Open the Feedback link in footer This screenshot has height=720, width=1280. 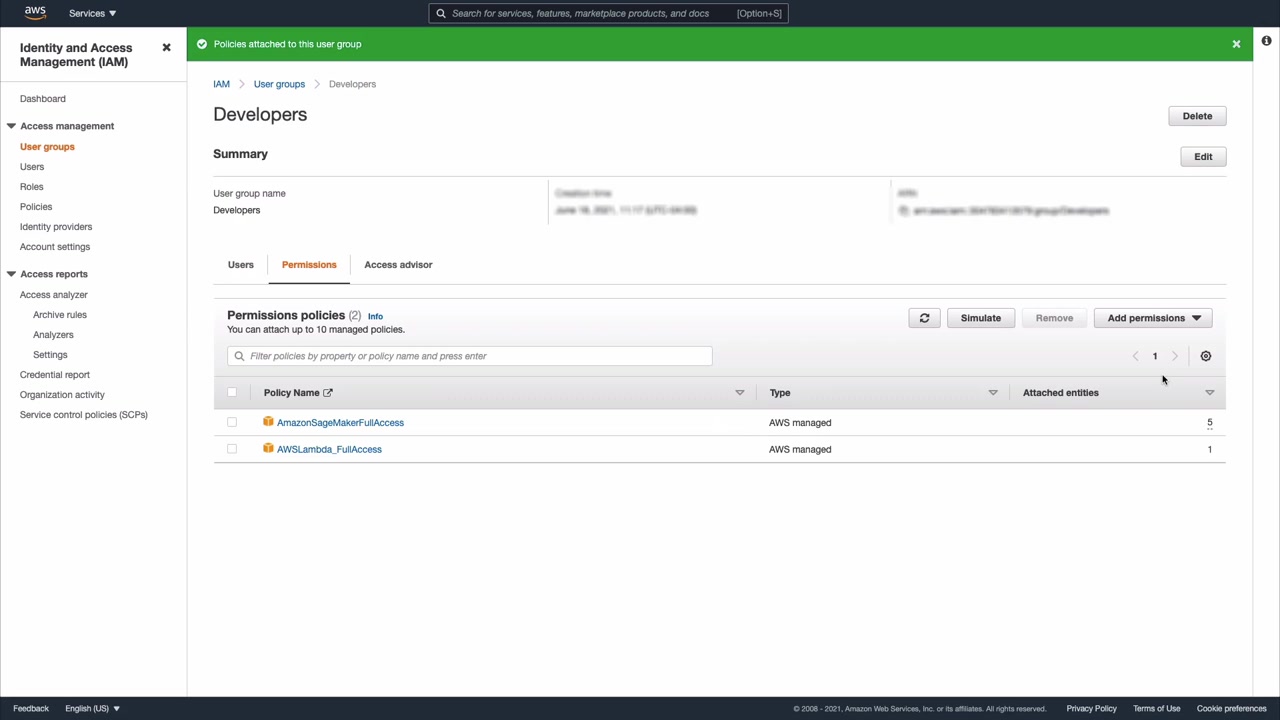click(31, 708)
